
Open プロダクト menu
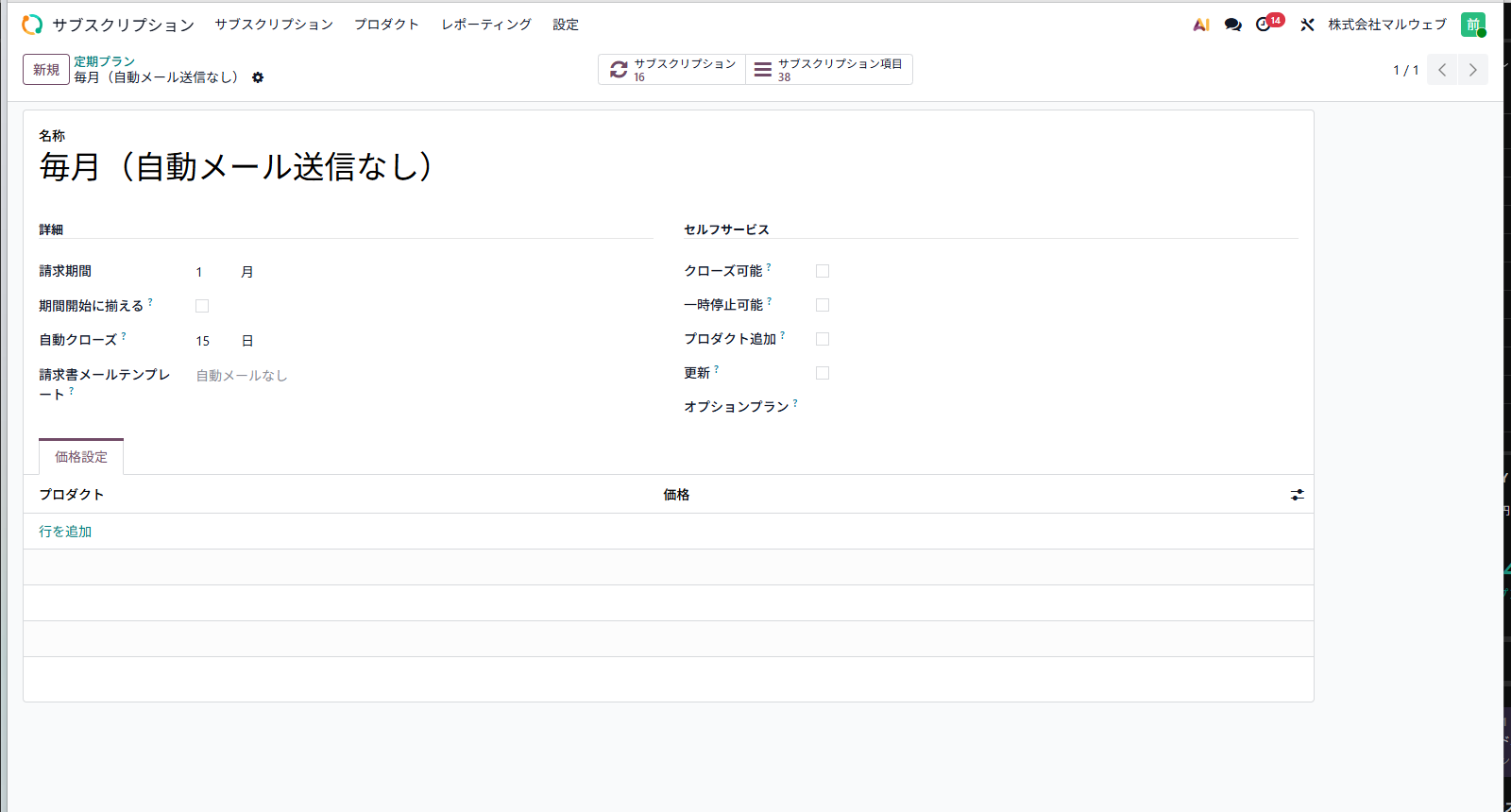(x=386, y=25)
